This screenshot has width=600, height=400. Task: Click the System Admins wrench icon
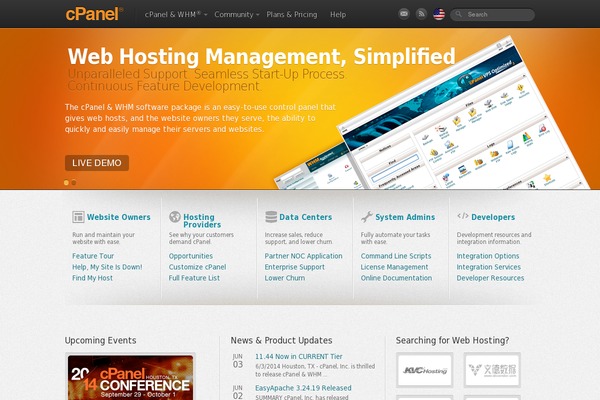click(x=367, y=217)
